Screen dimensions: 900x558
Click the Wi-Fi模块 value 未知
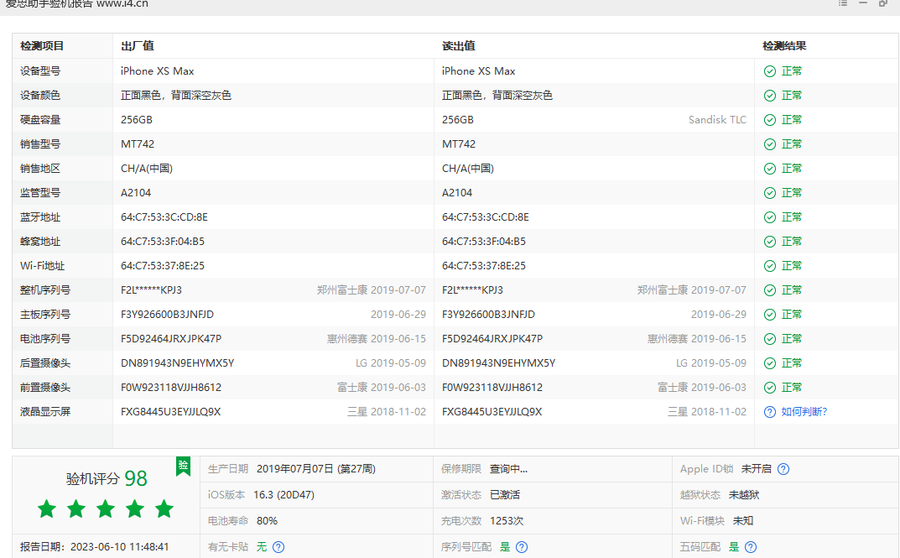743,521
